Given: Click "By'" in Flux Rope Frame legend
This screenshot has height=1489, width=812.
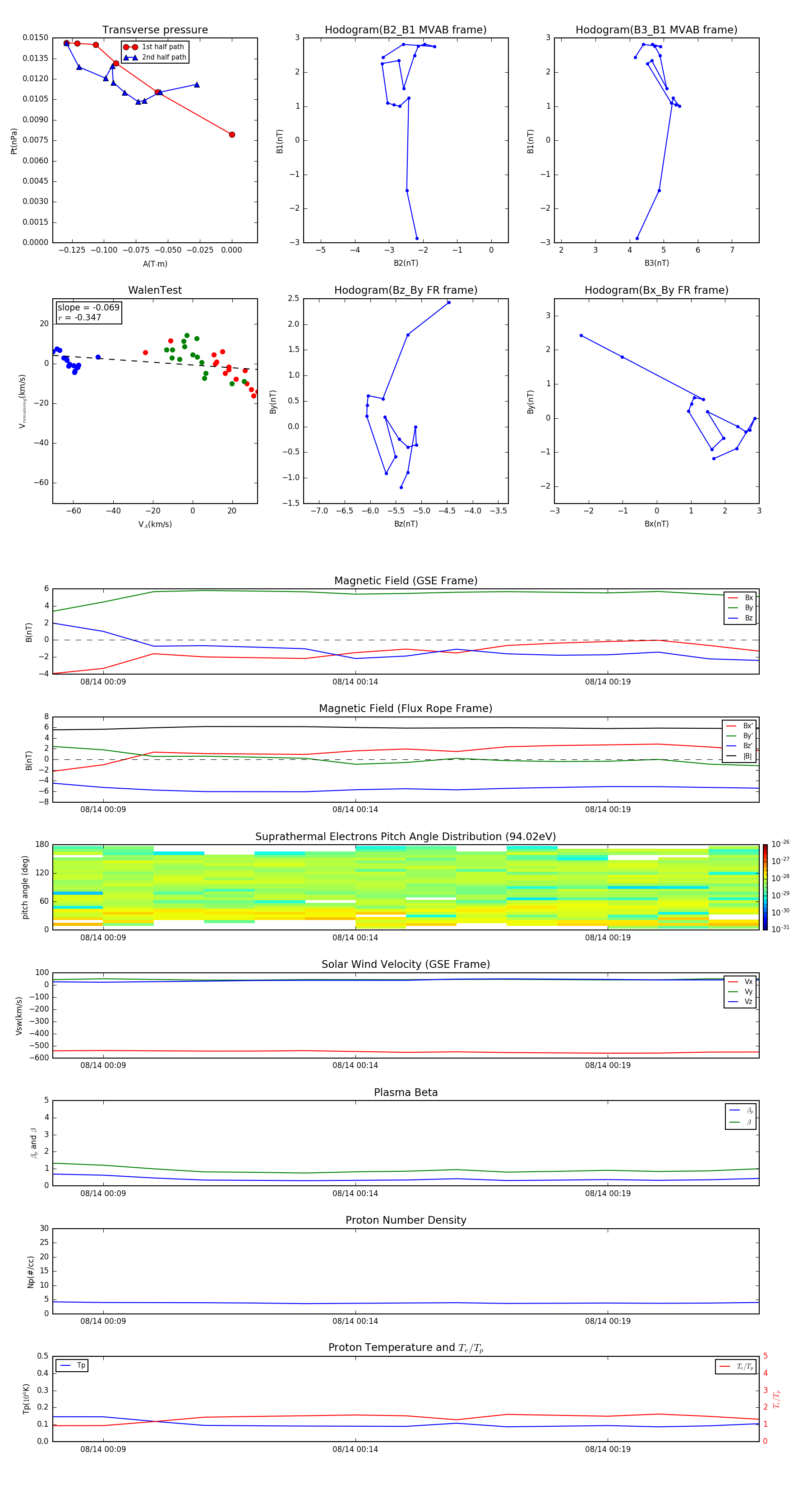Looking at the screenshot, I should tap(740, 736).
